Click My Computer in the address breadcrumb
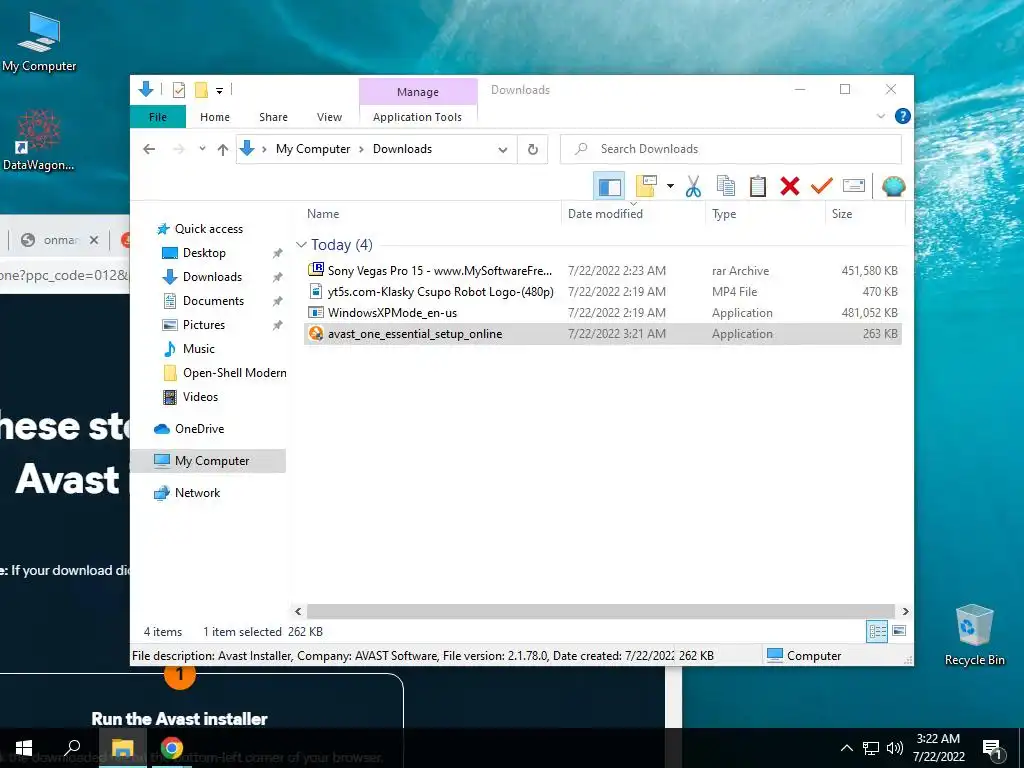1024x768 pixels. click(313, 149)
